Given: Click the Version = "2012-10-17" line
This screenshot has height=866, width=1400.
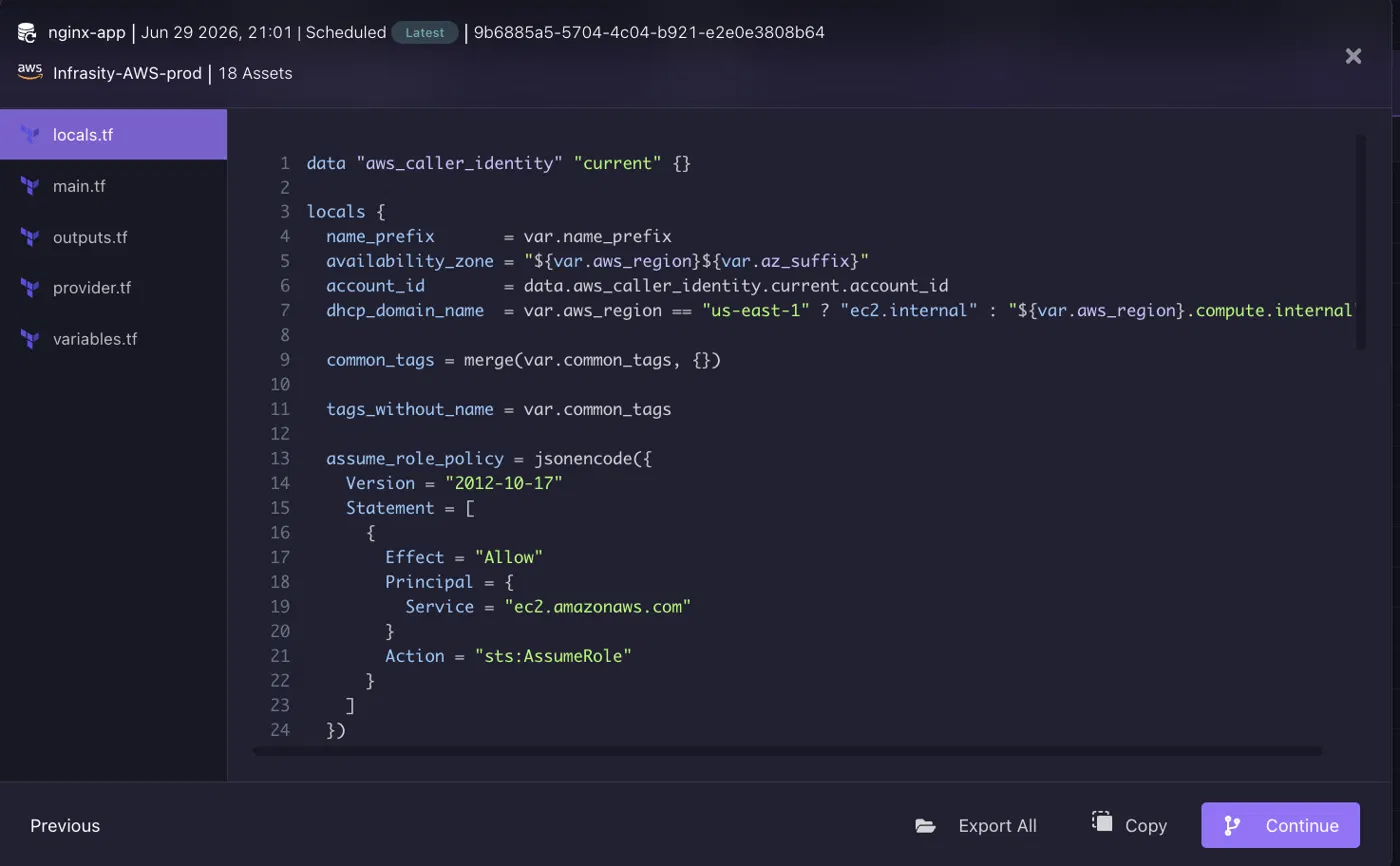Looking at the screenshot, I should [x=455, y=484].
